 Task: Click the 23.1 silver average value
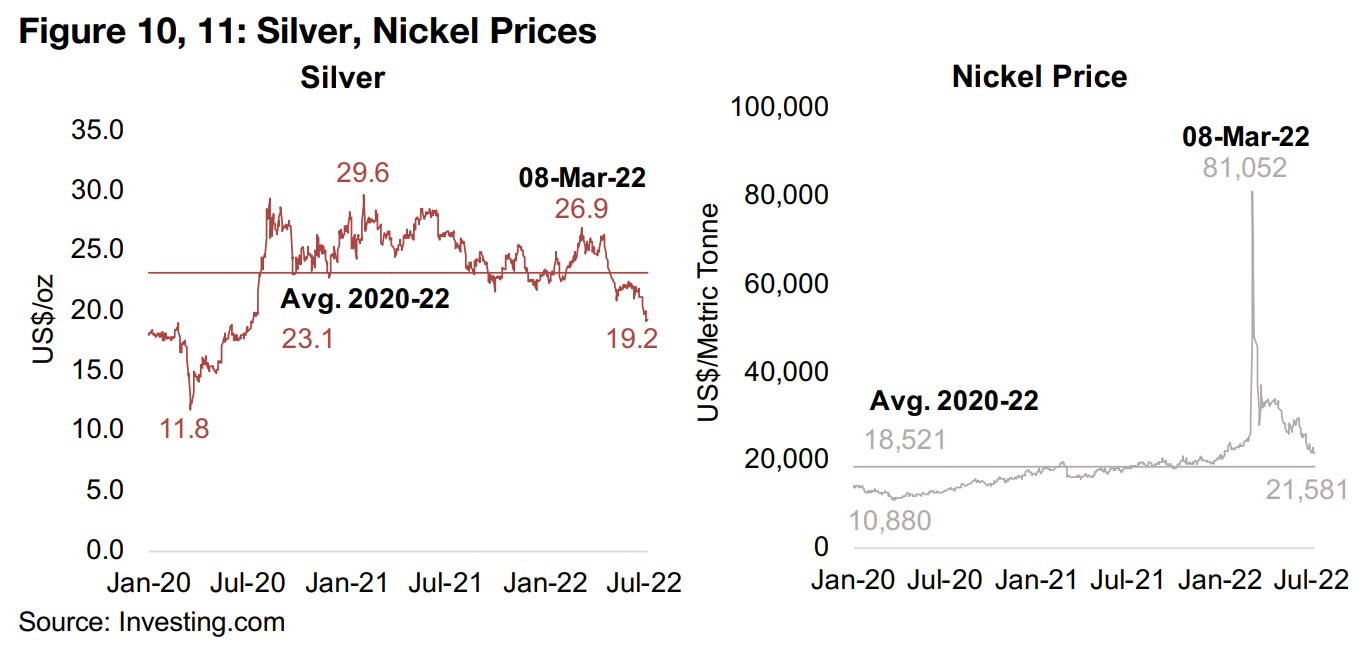point(307,340)
